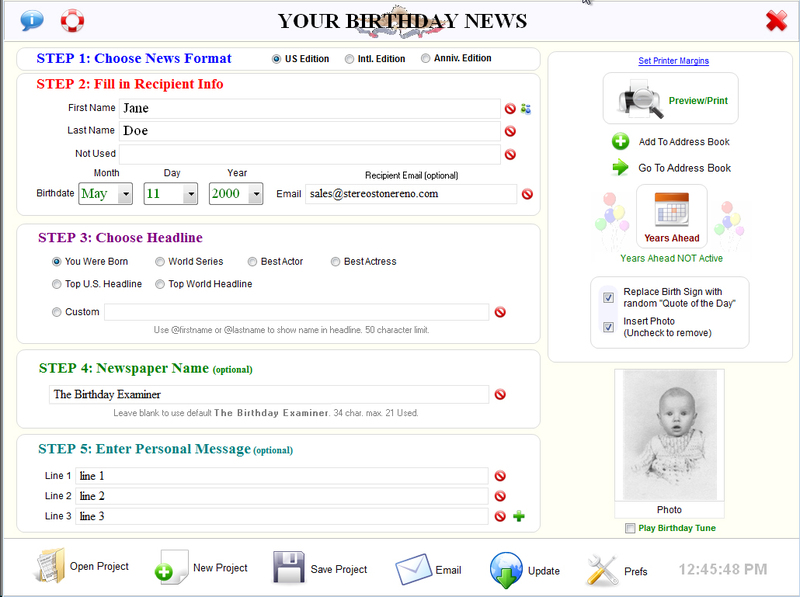Screen dimensions: 800x597
Task: Click the Email envelope icon
Action: point(413,569)
